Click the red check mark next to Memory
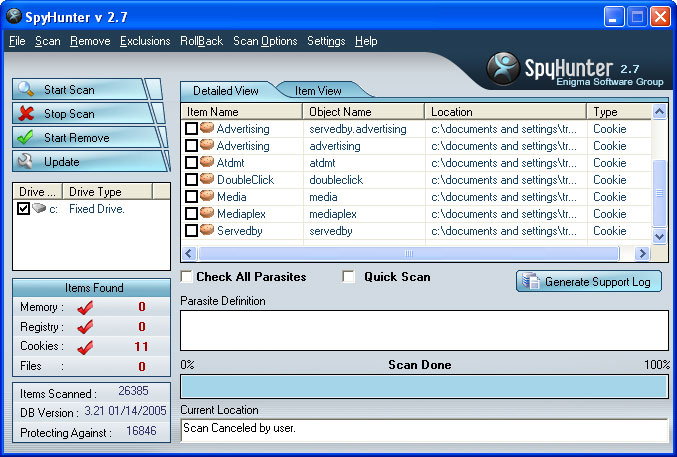This screenshot has width=677, height=457. (85, 308)
